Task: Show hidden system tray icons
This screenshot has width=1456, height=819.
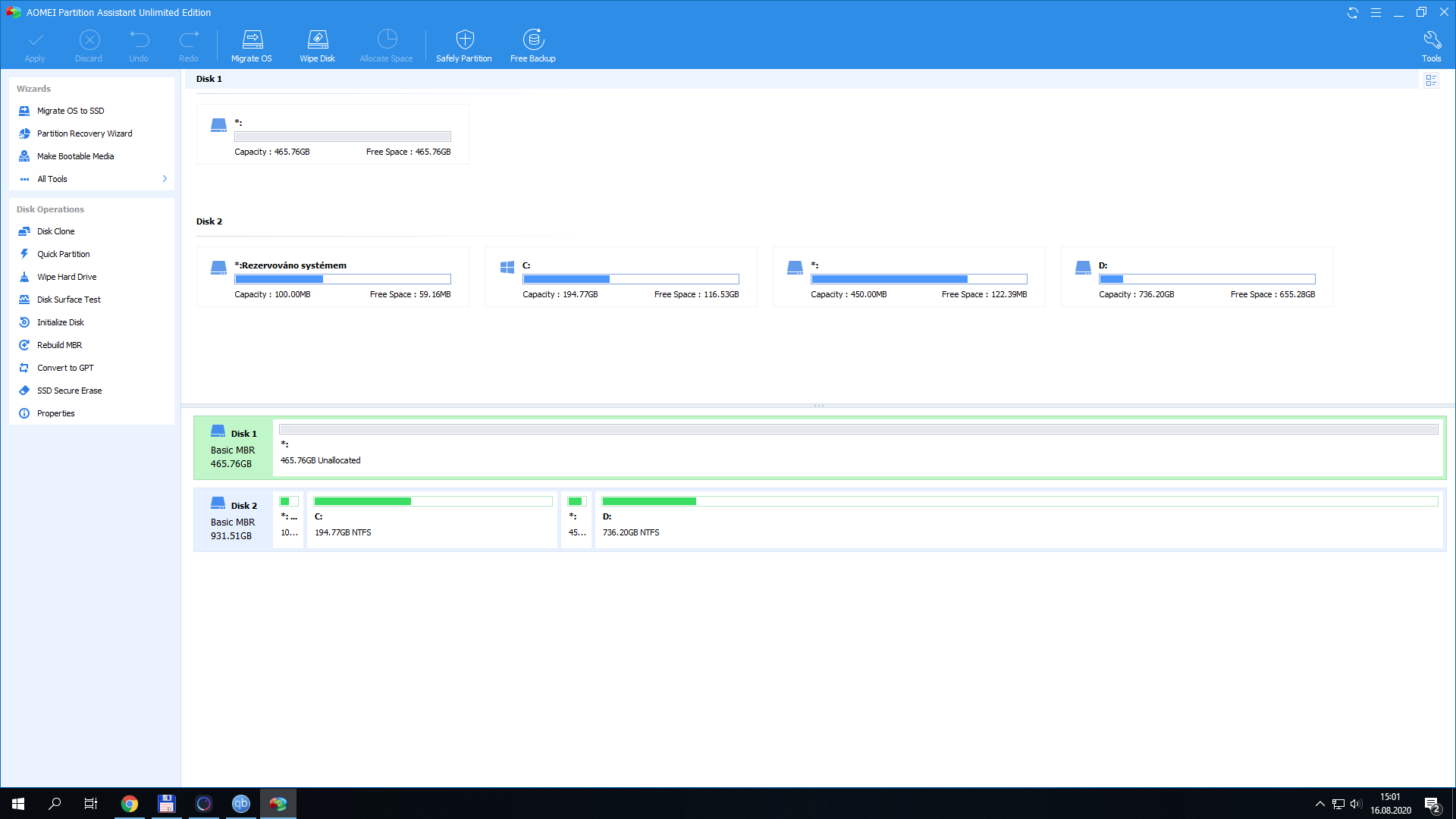Action: click(1319, 804)
